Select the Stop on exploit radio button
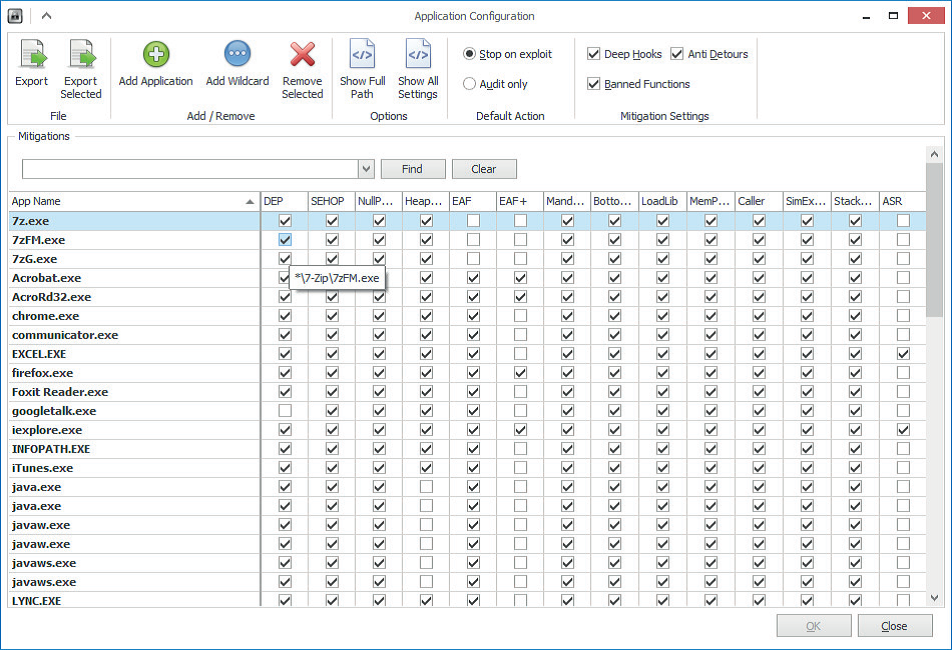 (469, 54)
